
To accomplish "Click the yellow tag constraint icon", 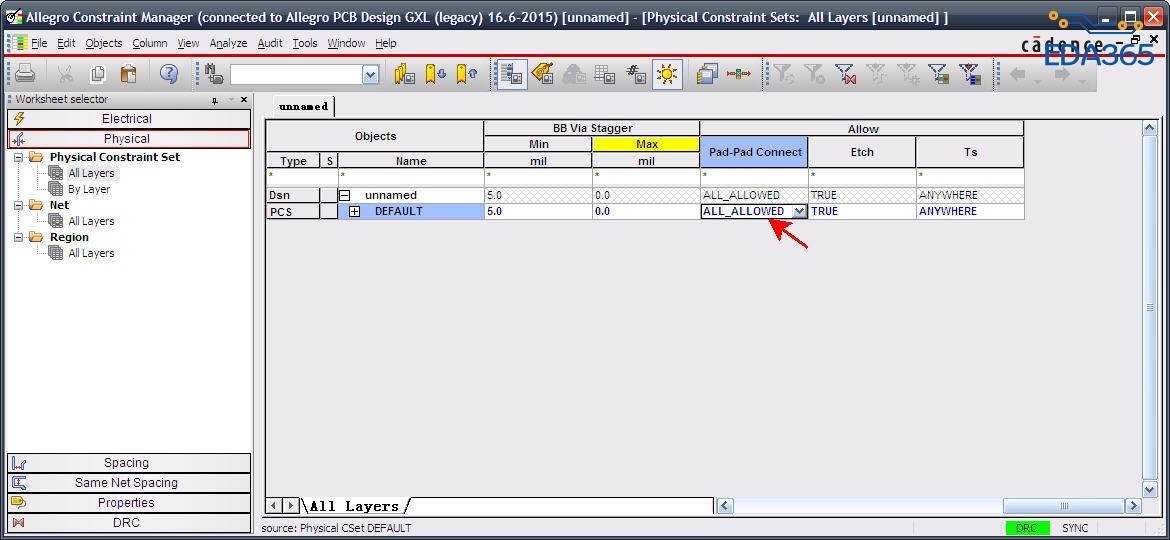I will 542,74.
